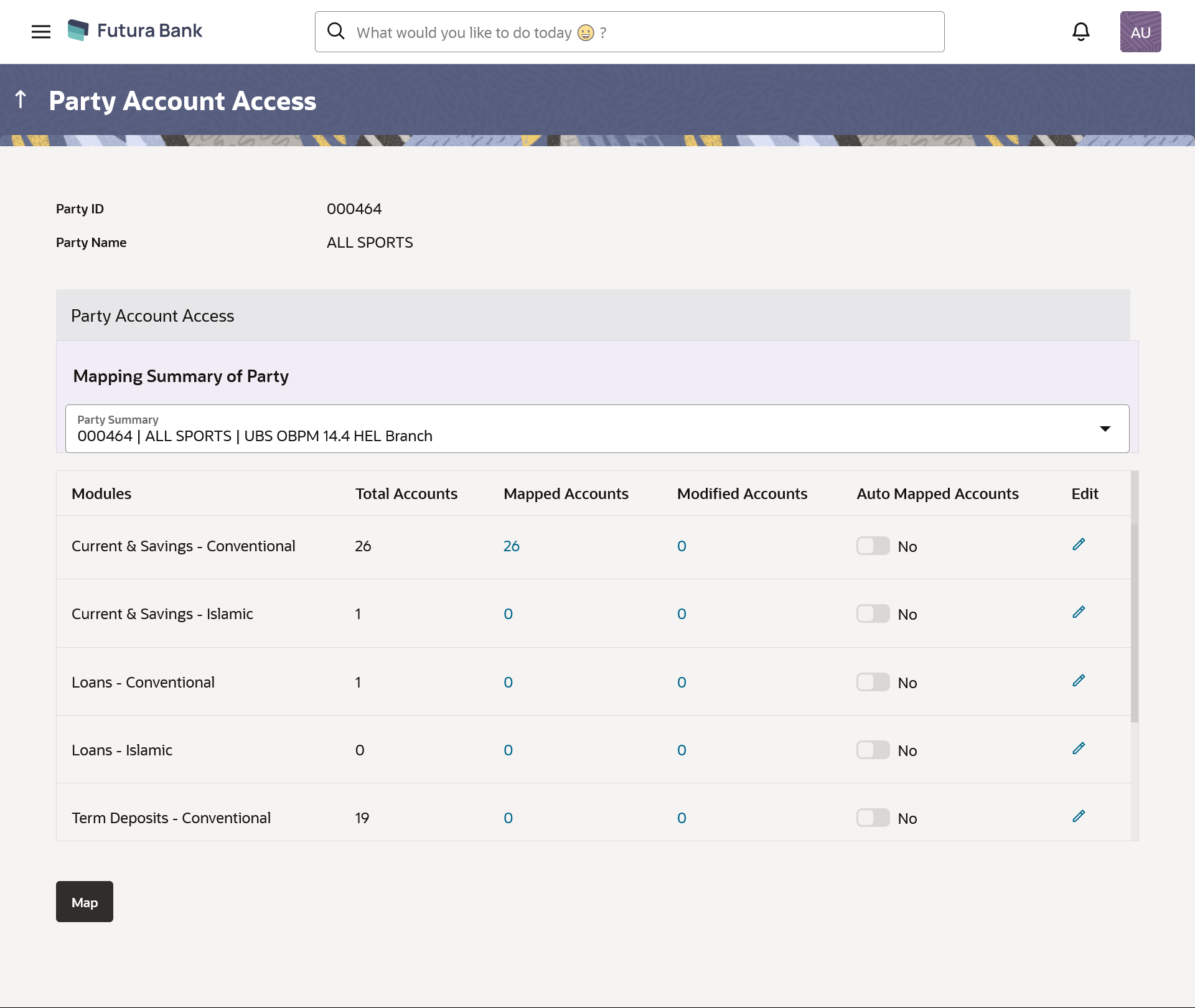Edit Current & Savings - Conventional mapping
This screenshot has width=1195, height=1008.
1079,545
